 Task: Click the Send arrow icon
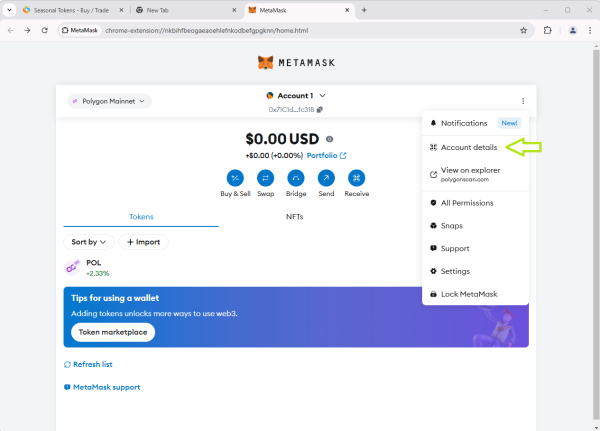326,177
